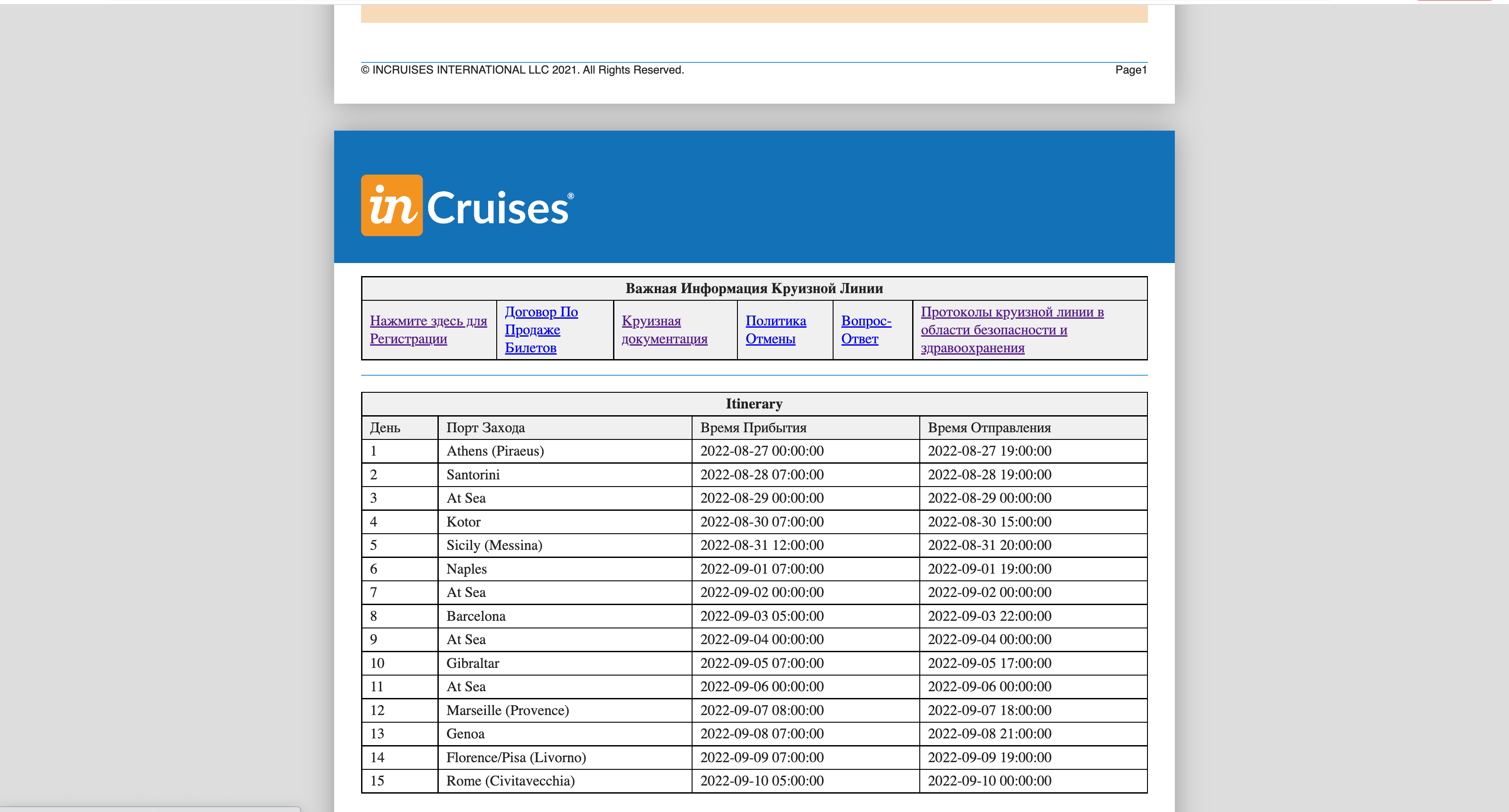Open the 'Договор По Продаже Билетов' link

541,329
